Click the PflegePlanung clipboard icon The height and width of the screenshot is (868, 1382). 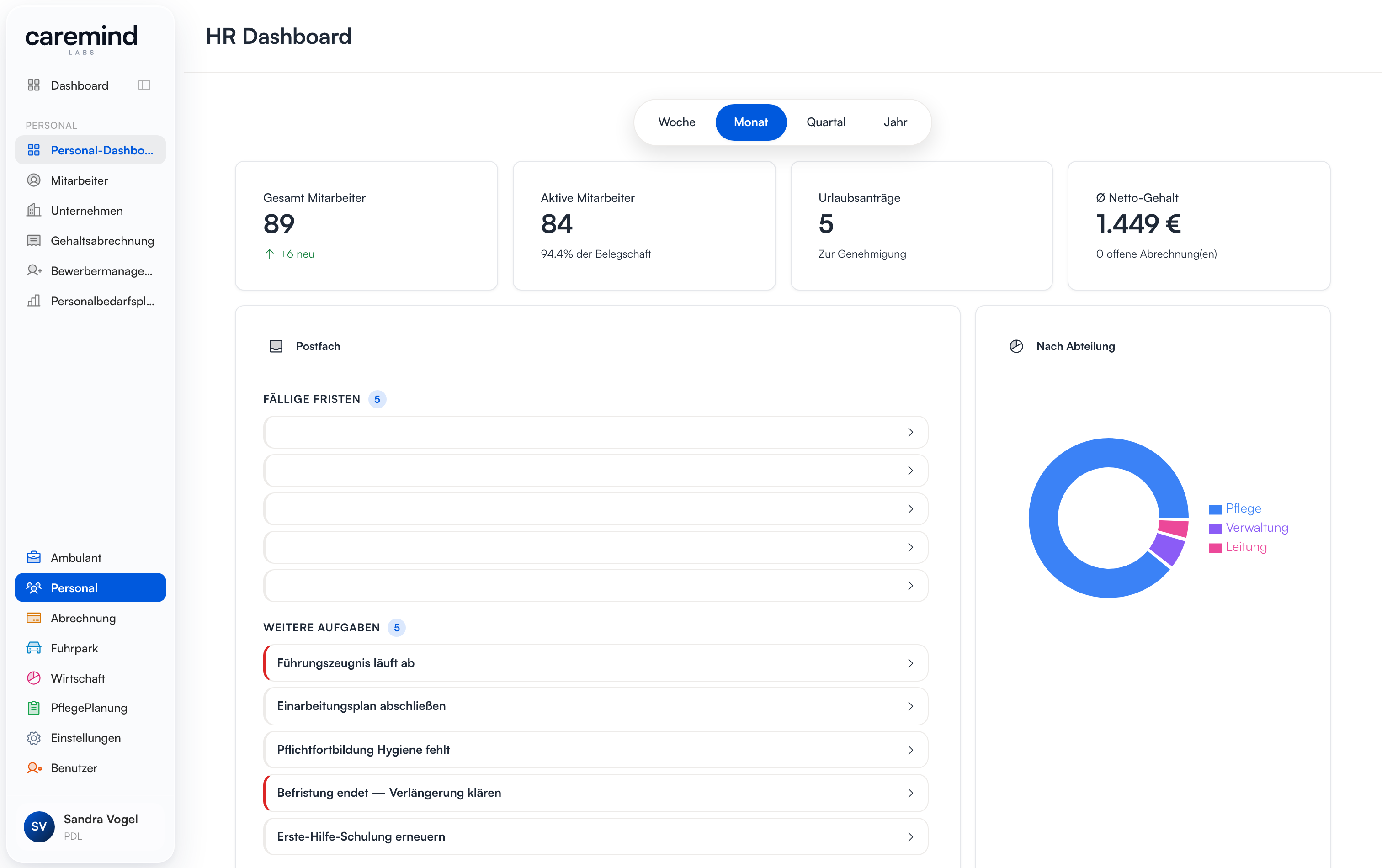click(34, 707)
